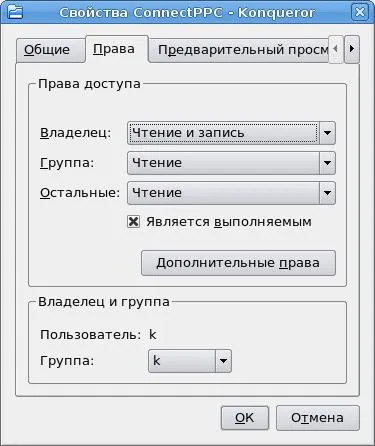Open the owner group dropdown showing k
Viewport: 375px width, 446px height.
(x=190, y=361)
